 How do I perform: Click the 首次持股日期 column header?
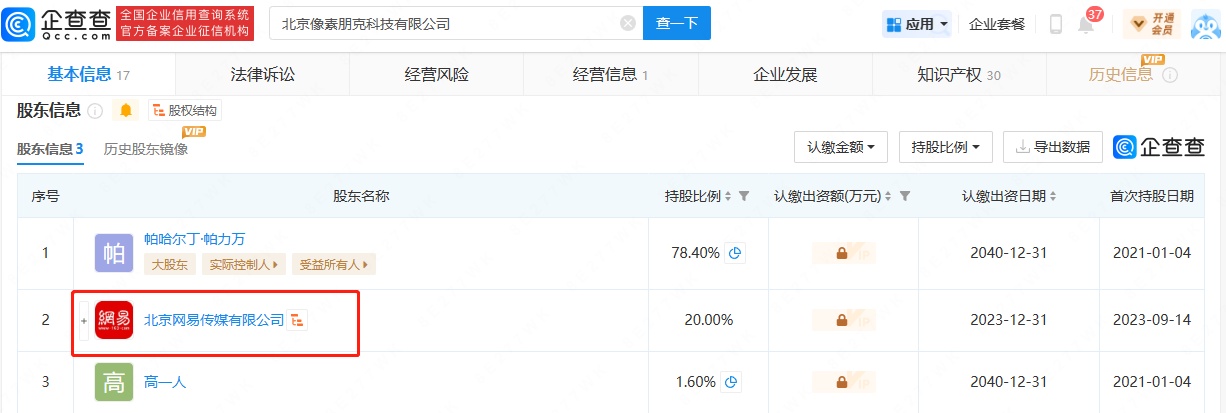click(1152, 196)
